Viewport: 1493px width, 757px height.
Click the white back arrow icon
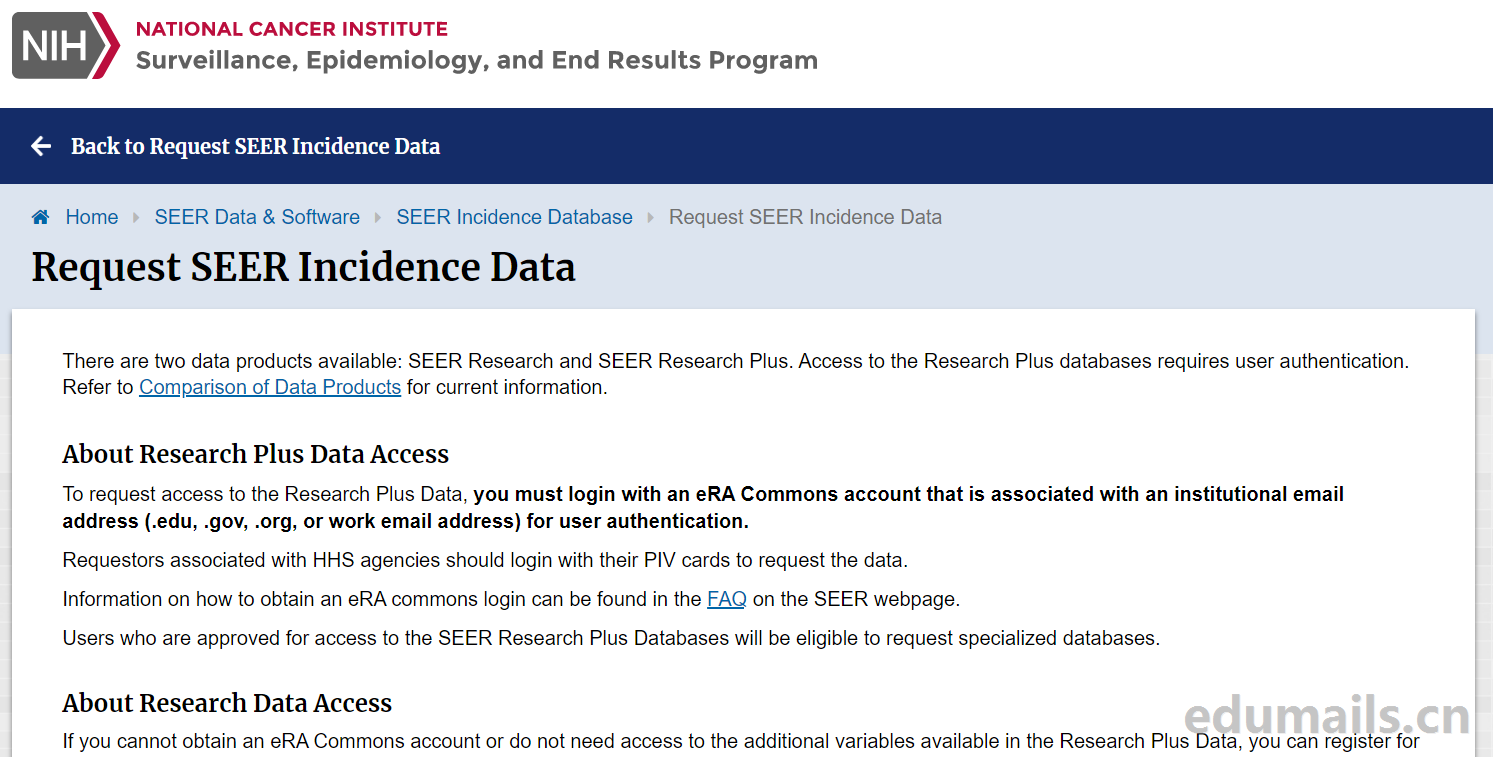coord(41,146)
